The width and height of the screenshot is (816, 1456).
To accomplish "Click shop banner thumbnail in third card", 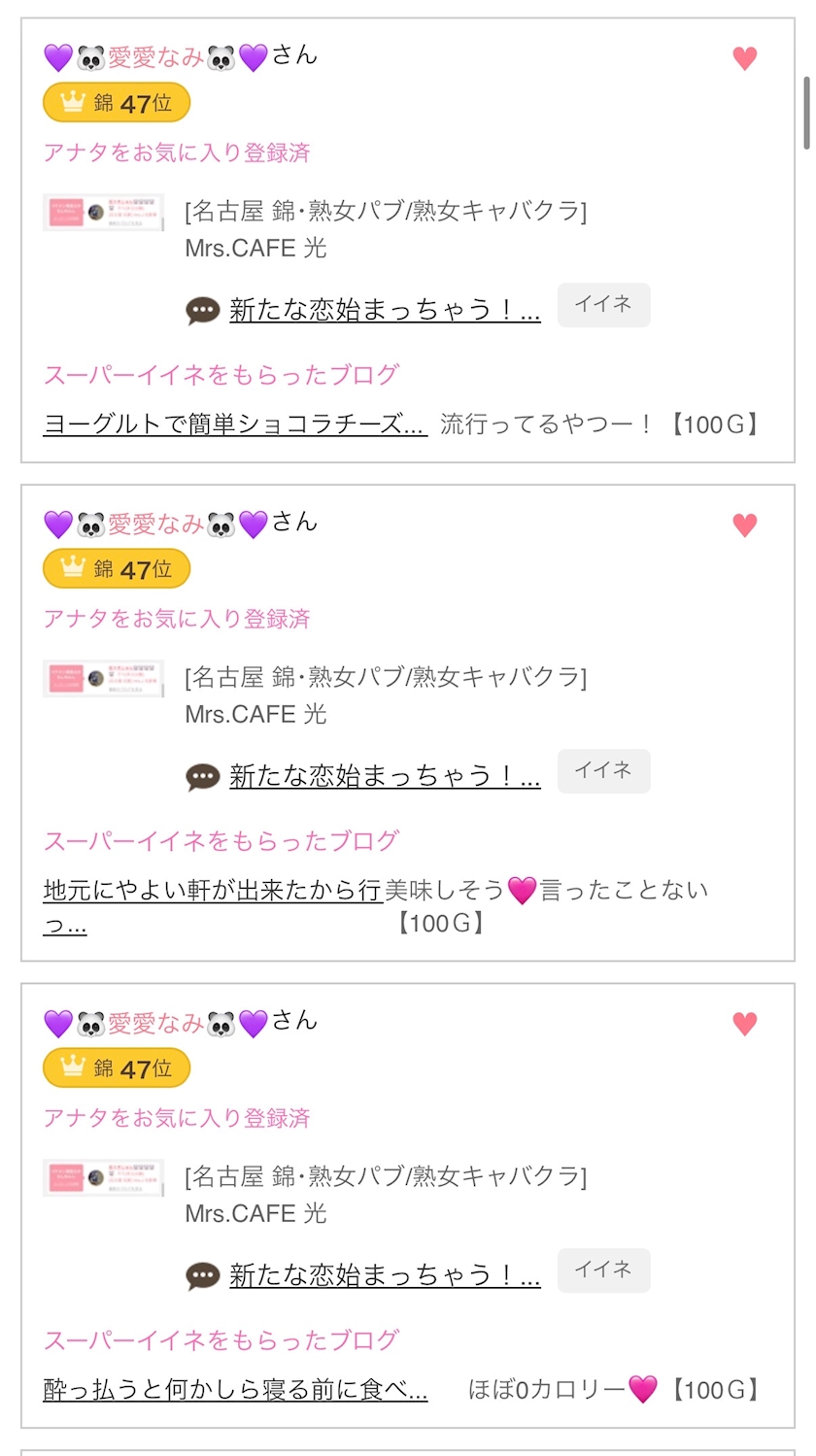I will (x=104, y=1177).
